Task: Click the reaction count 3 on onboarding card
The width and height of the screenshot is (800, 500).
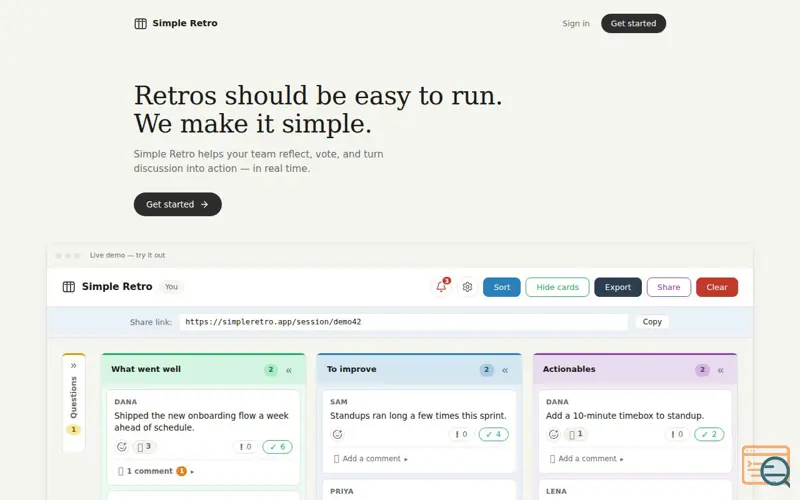Action: (x=144, y=447)
